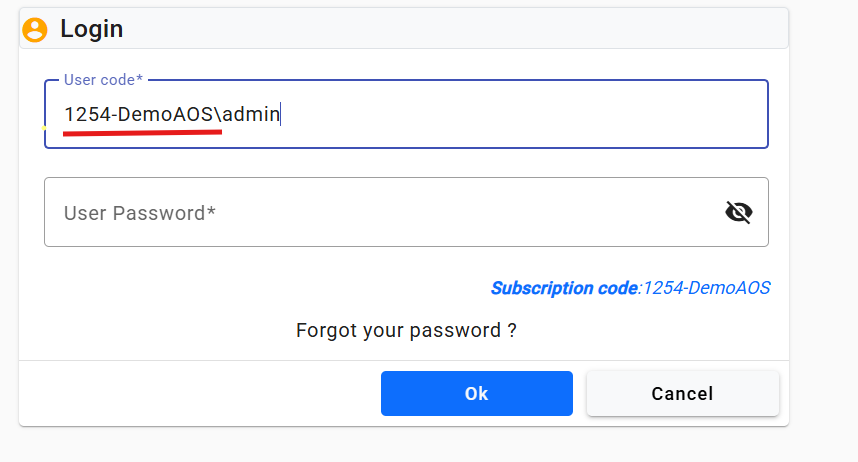Screen dimensions: 858x462
Task: Click empty space right of admin text
Action: (x=520, y=115)
